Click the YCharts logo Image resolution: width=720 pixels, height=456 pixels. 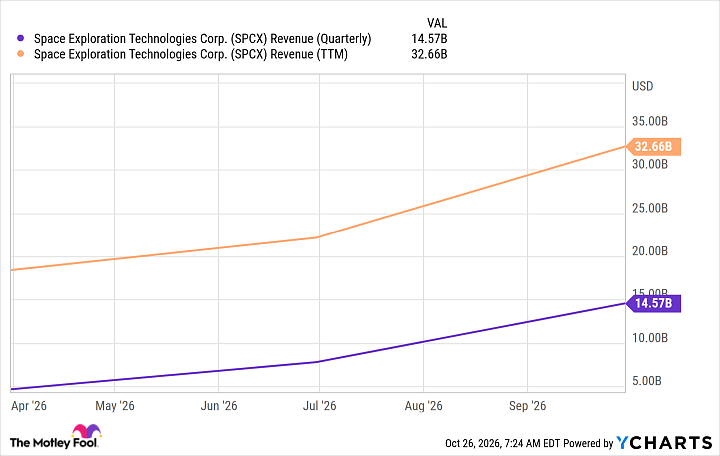[x=664, y=443]
